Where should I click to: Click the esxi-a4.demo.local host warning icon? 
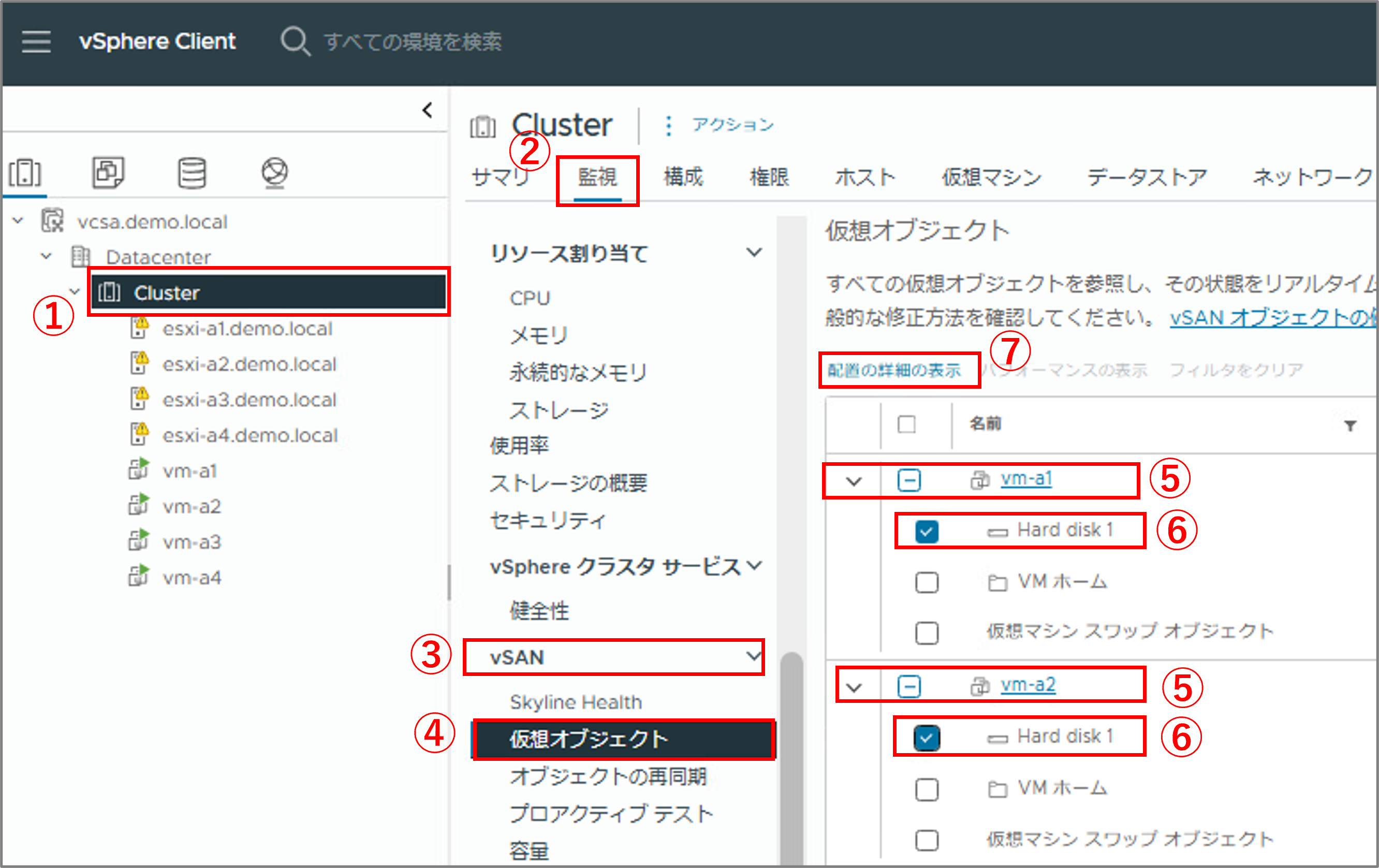[139, 435]
